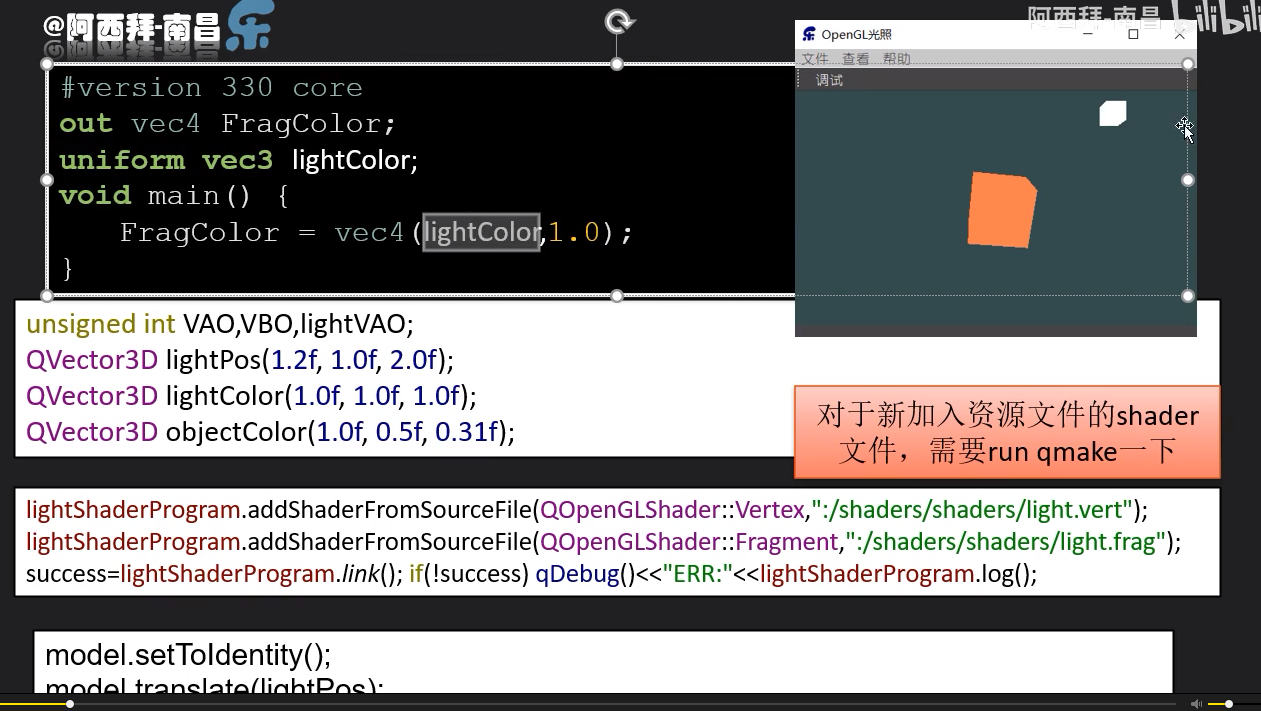This screenshot has height=711, width=1261.
Task: Select the highlighted lightColor token in the shader
Action: click(481, 232)
